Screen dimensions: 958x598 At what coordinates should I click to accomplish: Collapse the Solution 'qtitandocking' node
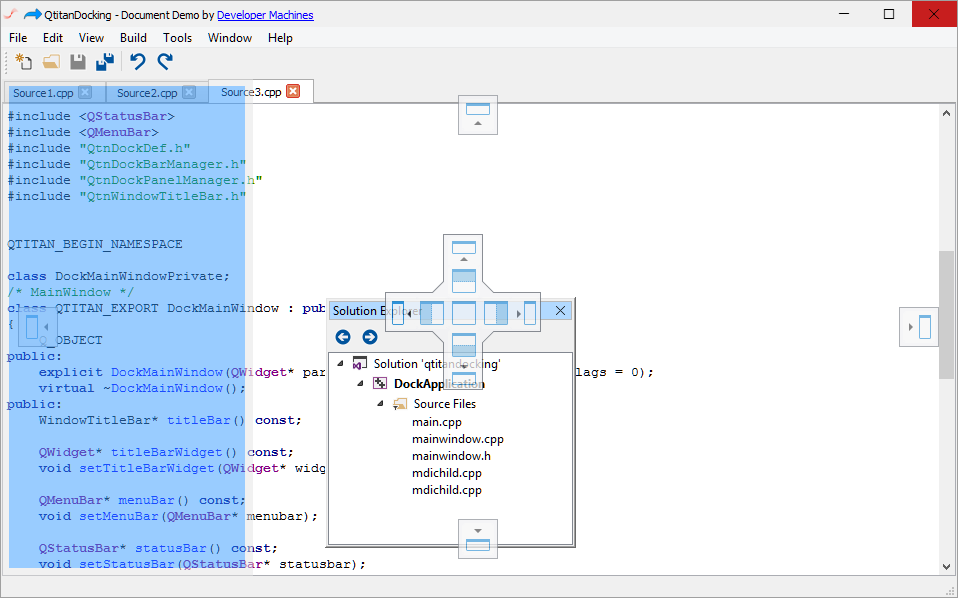(x=340, y=363)
